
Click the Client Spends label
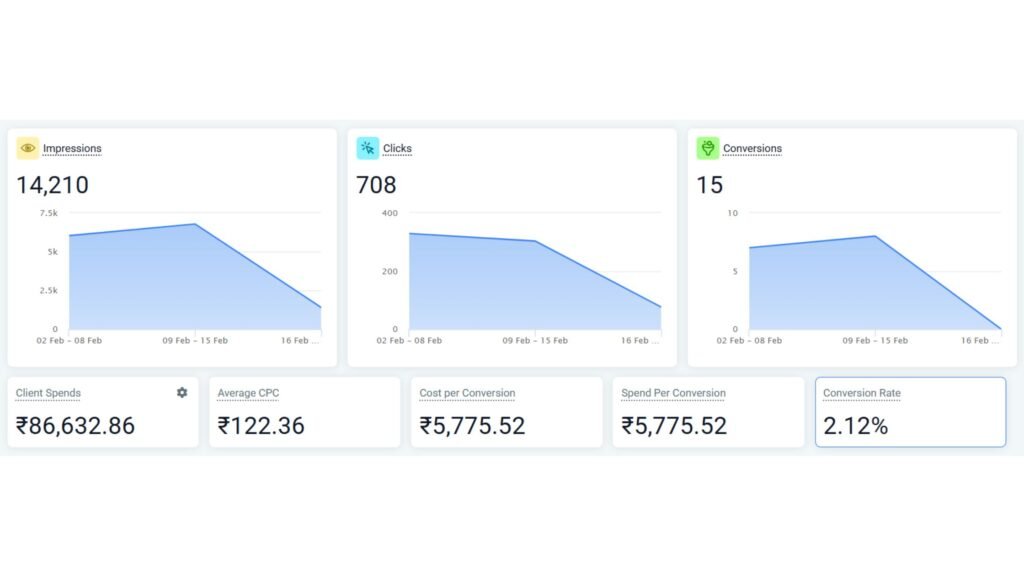pos(46,393)
